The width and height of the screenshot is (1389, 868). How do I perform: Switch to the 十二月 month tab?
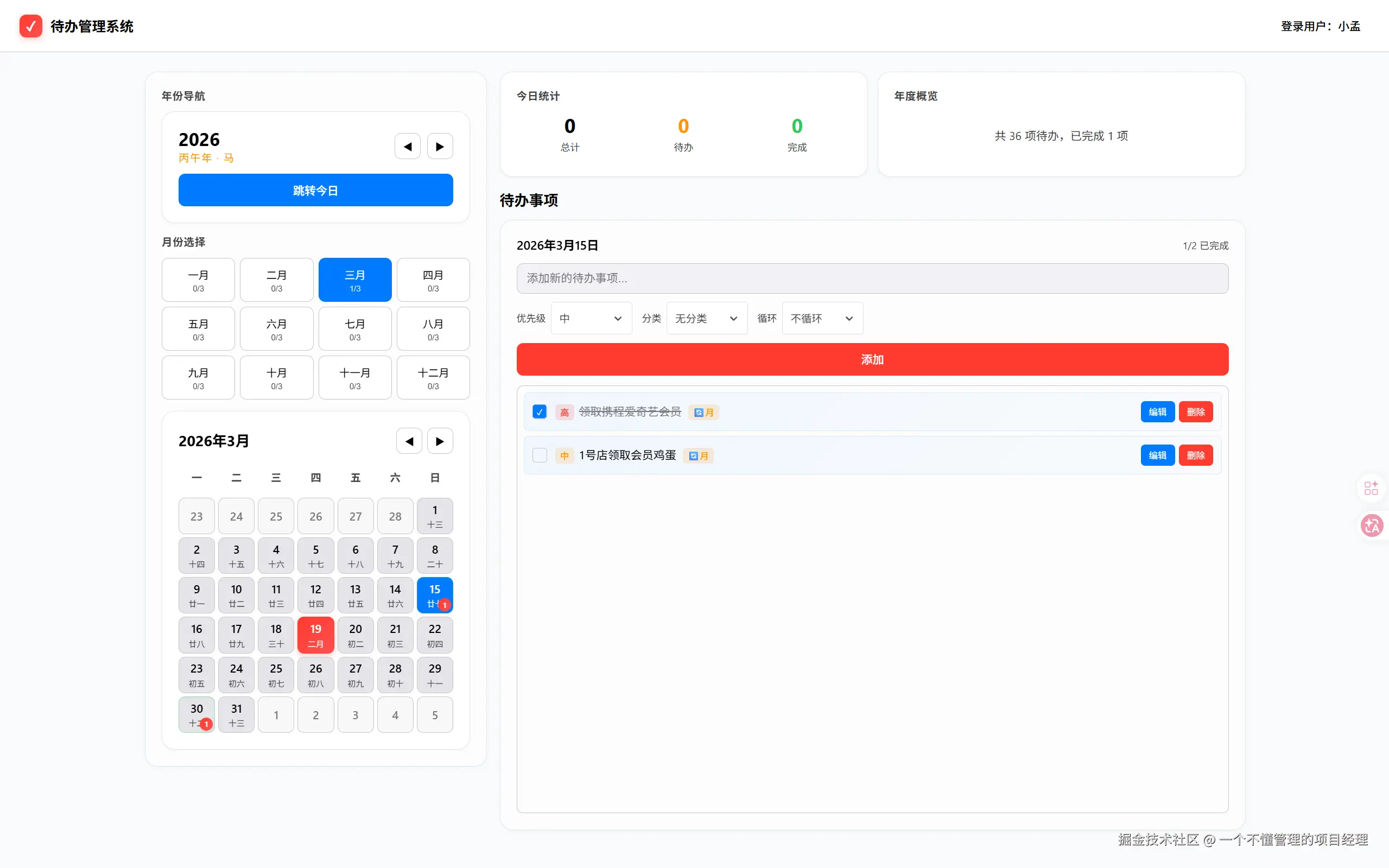click(433, 378)
